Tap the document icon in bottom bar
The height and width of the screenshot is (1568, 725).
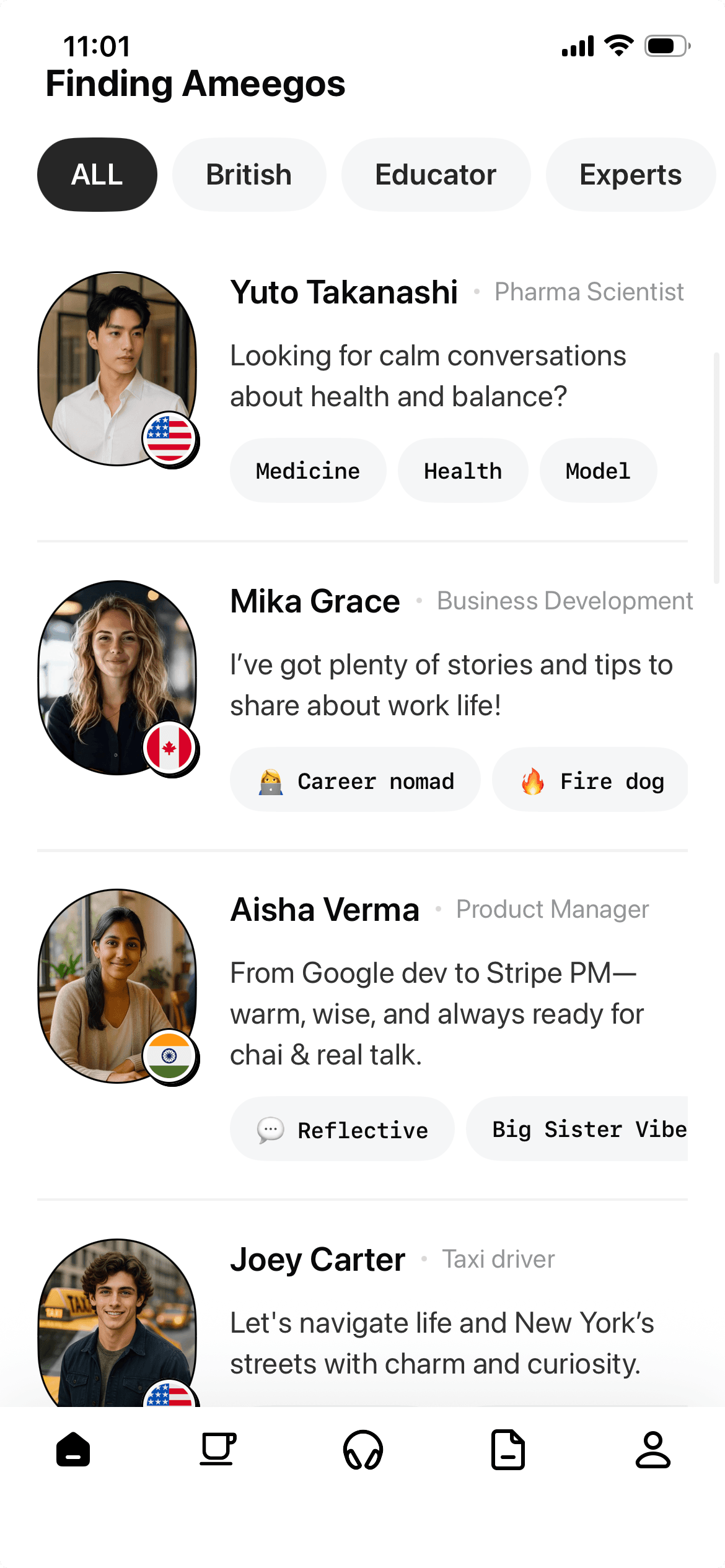(x=508, y=1450)
